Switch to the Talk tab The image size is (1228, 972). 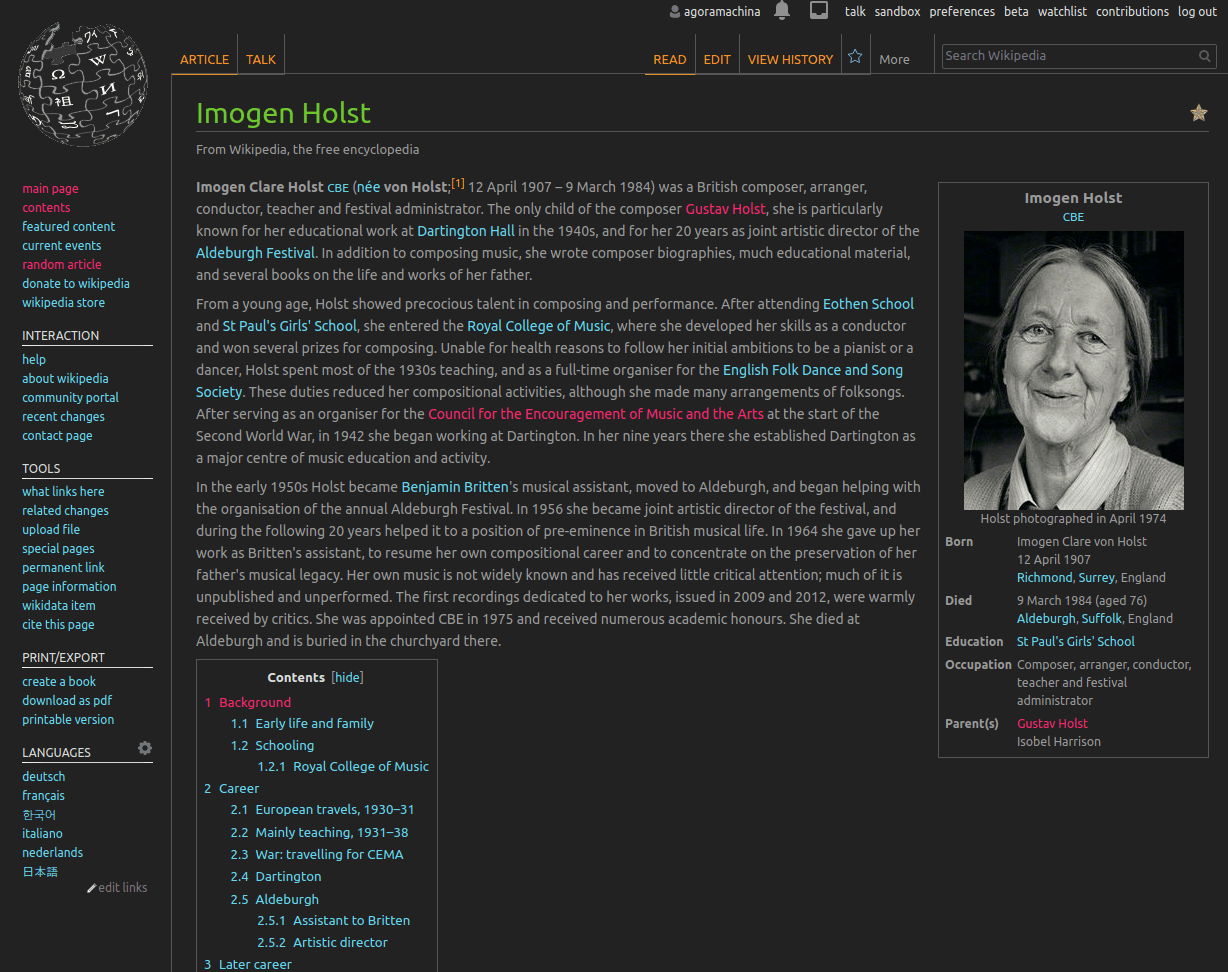[x=260, y=59]
